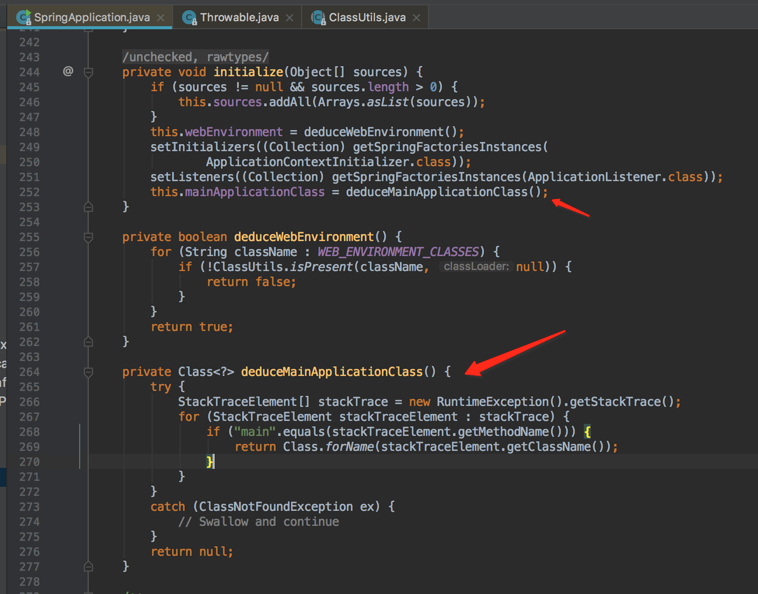This screenshot has width=758, height=594.
Task: Click the @ gutter icon at line 244
Action: point(68,72)
